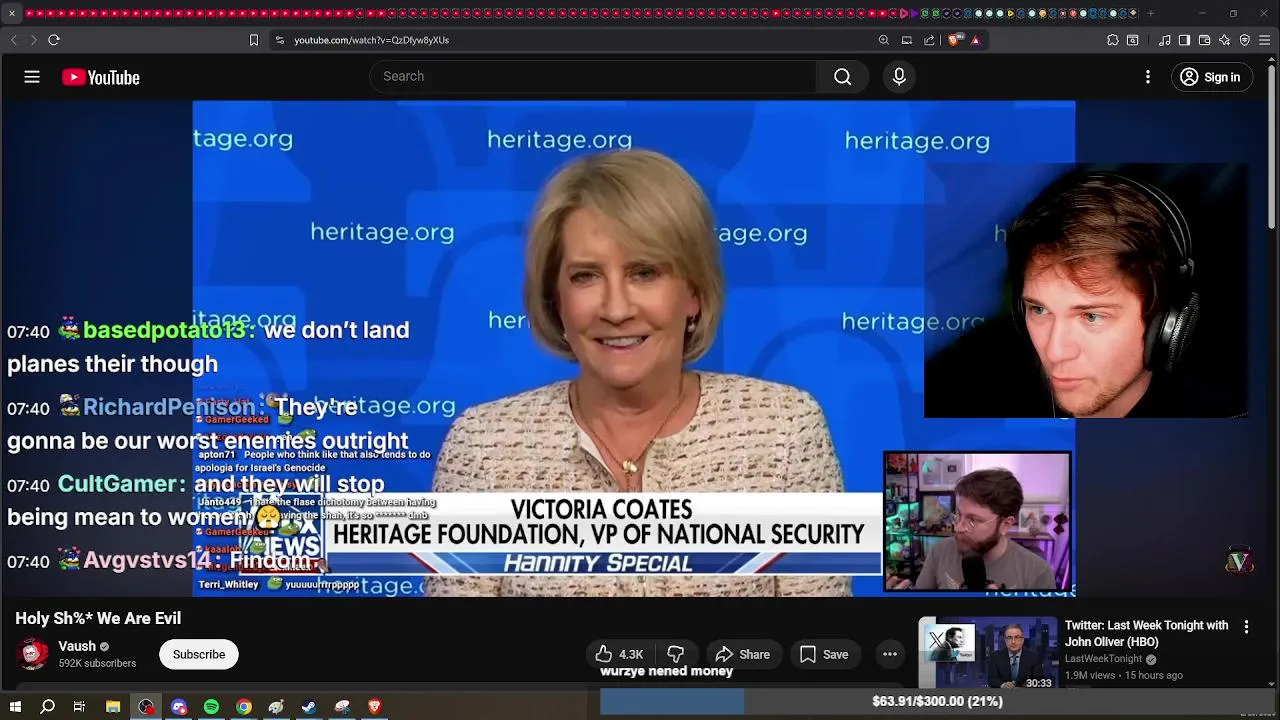Toggle the browser sidebar panel
Viewport: 1280px width, 720px height.
point(1184,40)
